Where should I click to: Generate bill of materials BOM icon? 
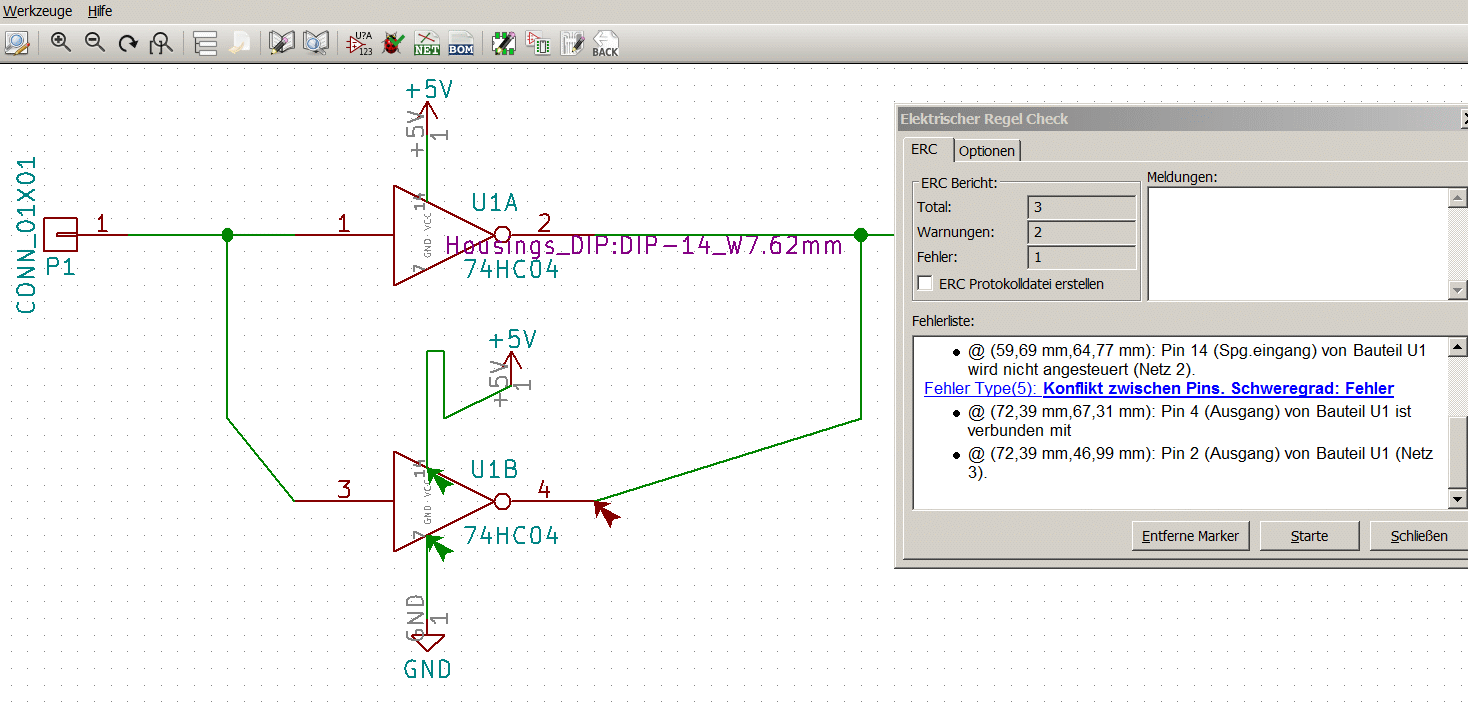tap(461, 43)
